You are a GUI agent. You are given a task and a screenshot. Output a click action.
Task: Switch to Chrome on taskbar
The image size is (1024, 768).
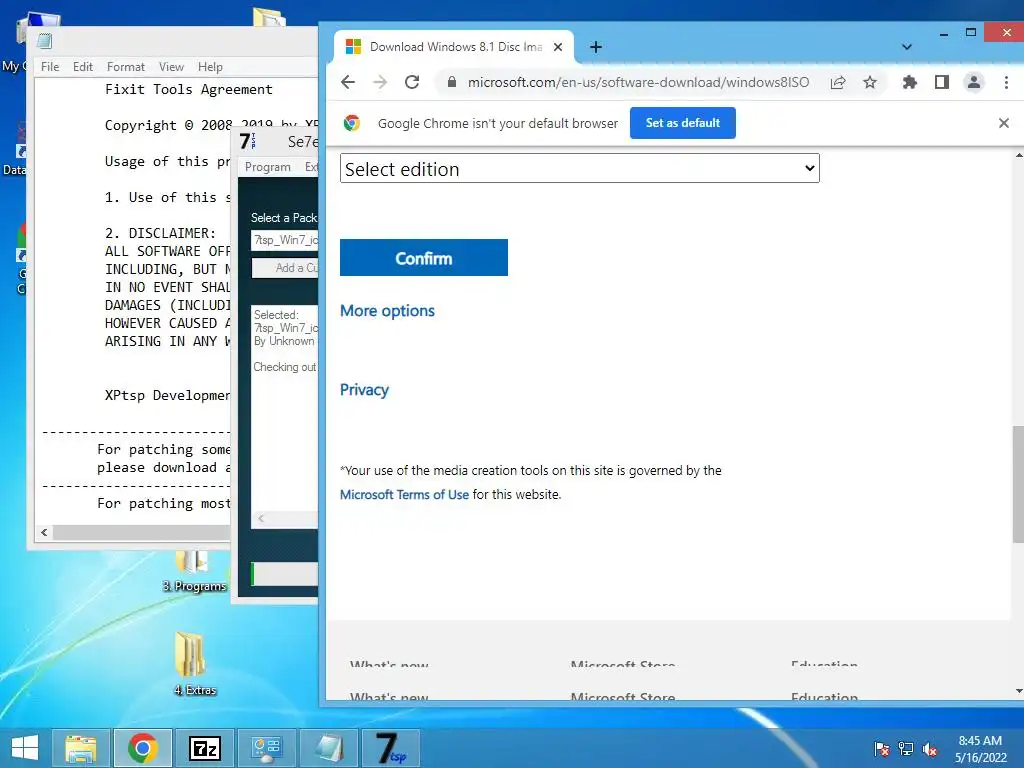142,748
